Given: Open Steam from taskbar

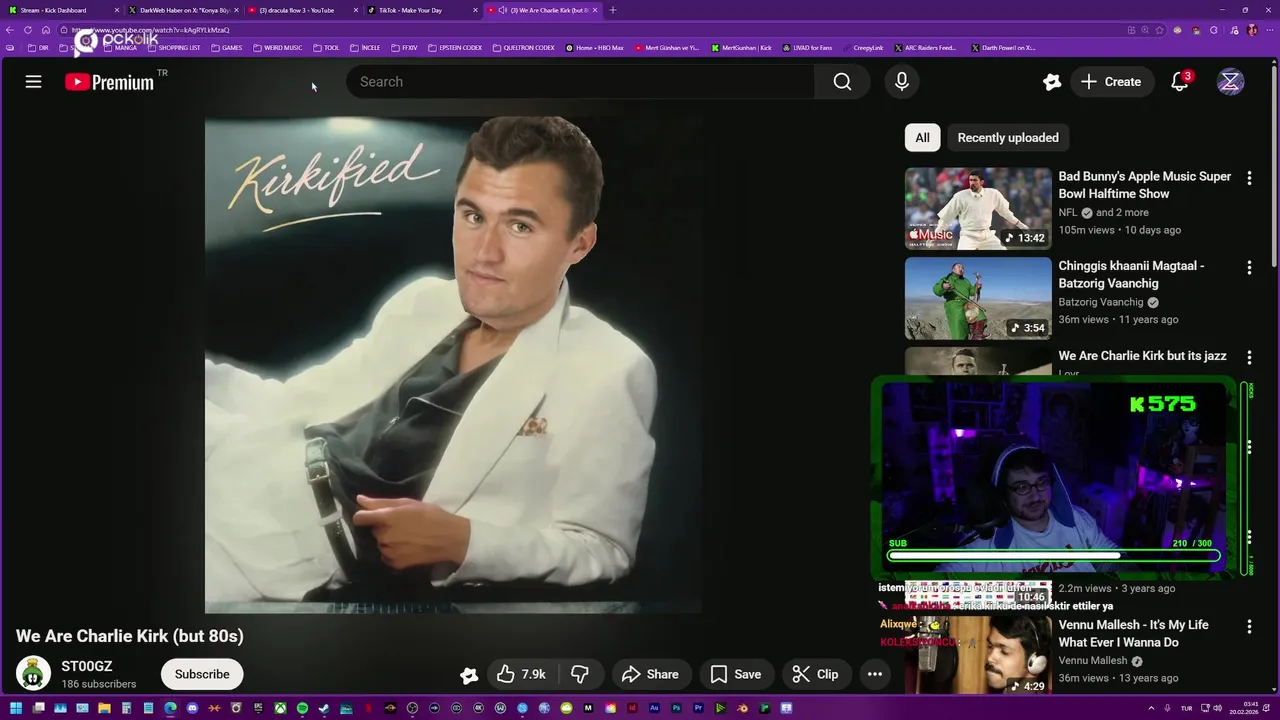Looking at the screenshot, I should coord(324,708).
